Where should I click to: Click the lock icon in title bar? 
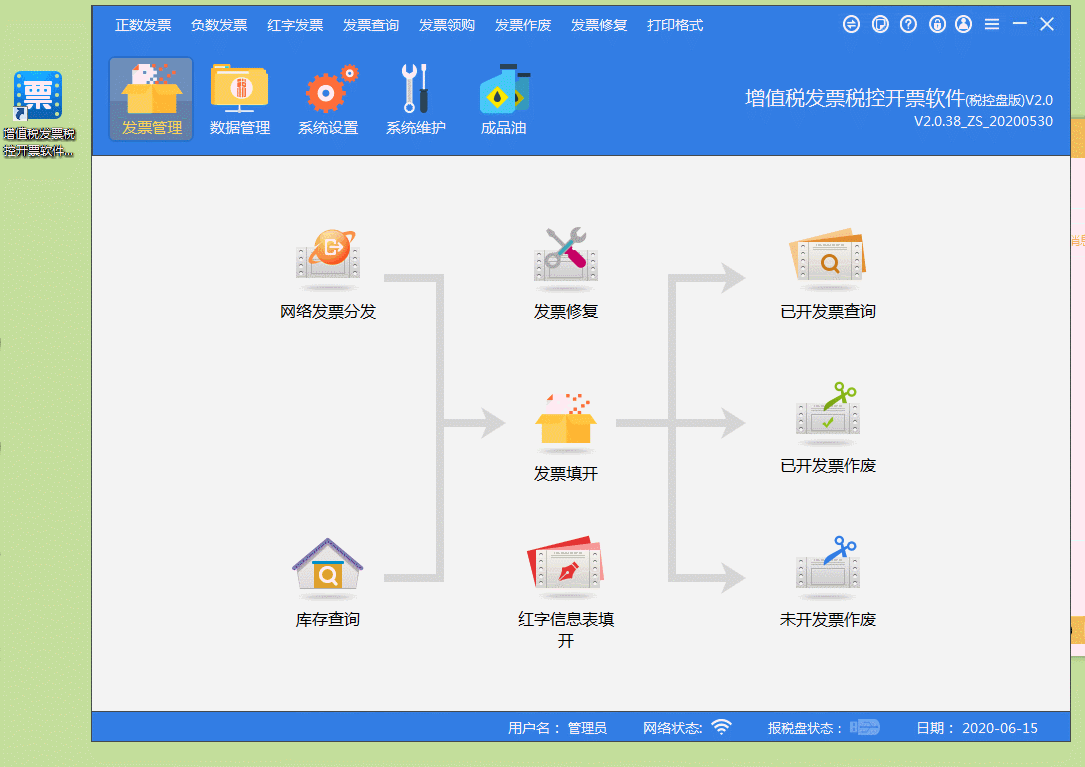point(937,24)
